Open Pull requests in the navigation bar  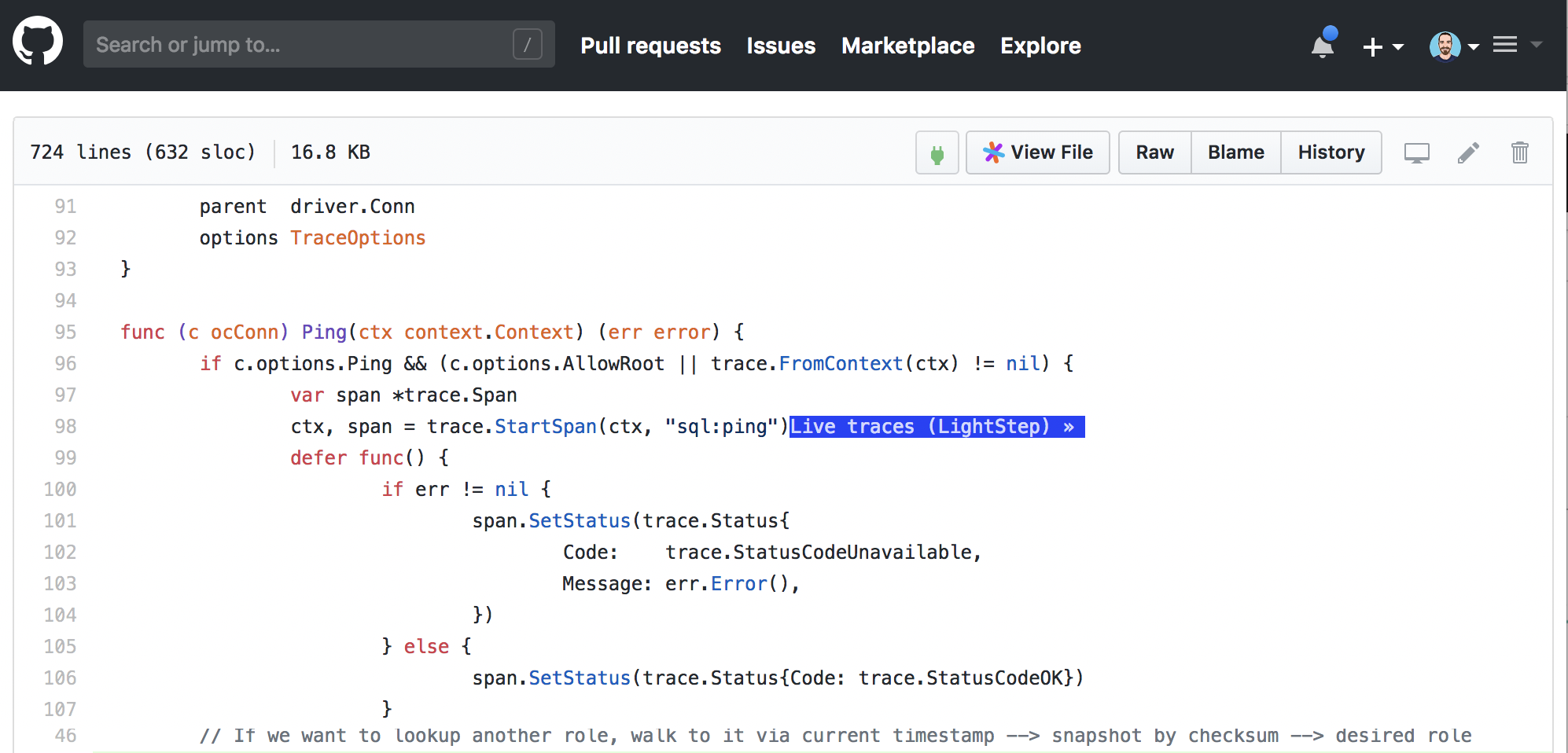(x=650, y=46)
